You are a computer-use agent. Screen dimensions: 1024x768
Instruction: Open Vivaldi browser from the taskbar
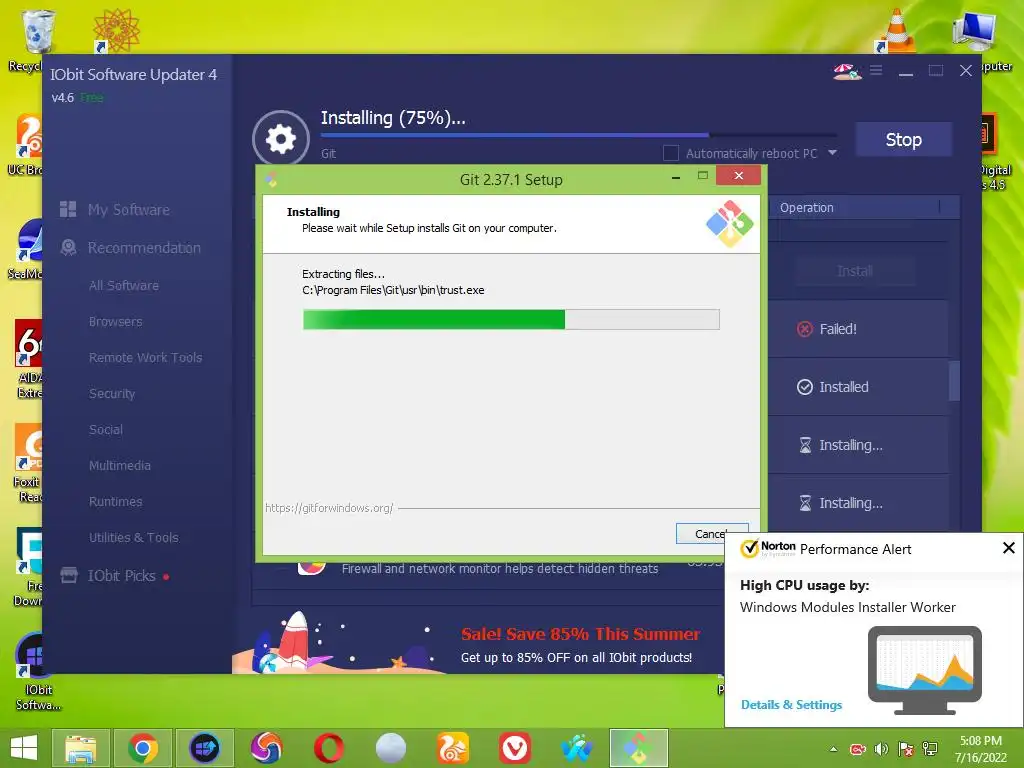515,748
